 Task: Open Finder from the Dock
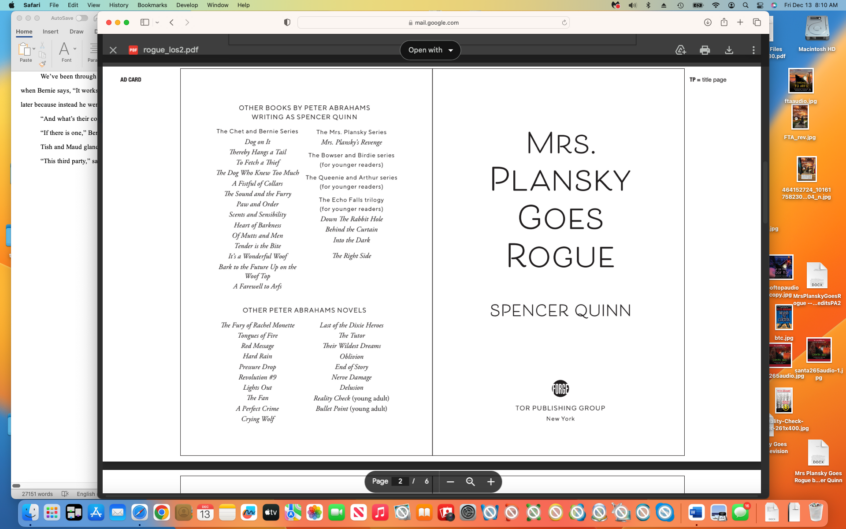(30, 512)
